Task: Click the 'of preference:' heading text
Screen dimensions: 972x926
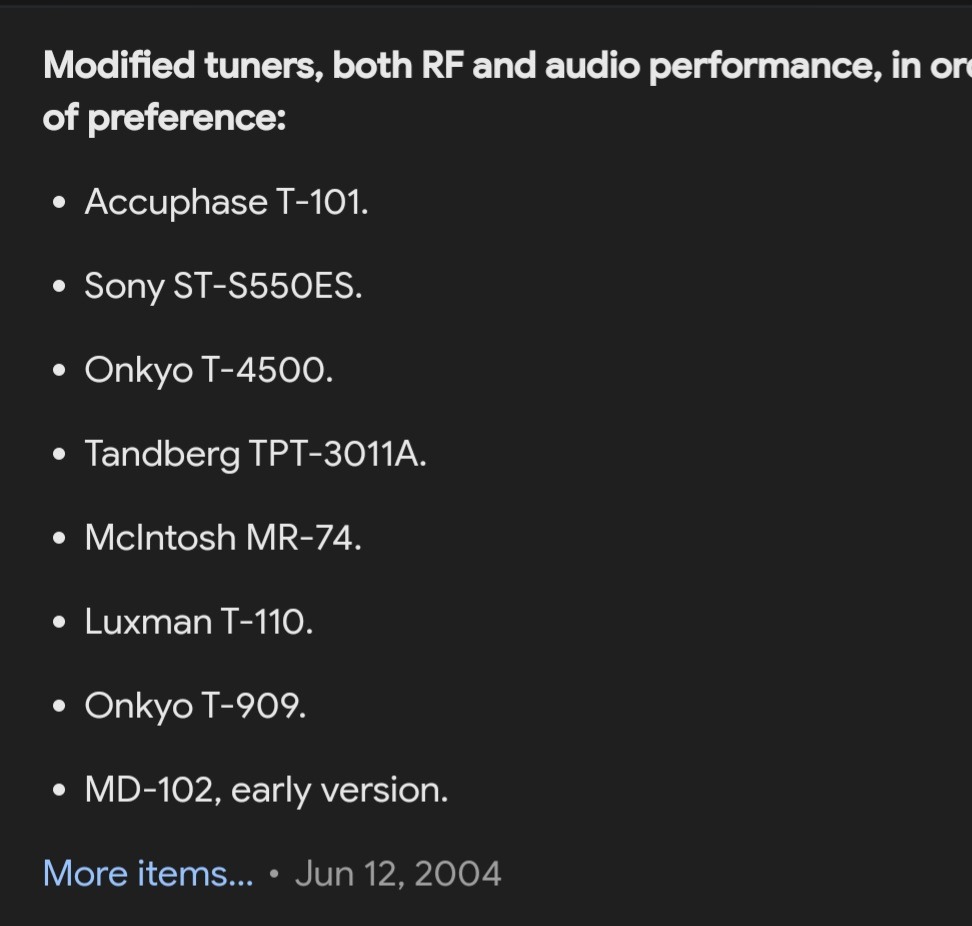Action: tap(164, 118)
